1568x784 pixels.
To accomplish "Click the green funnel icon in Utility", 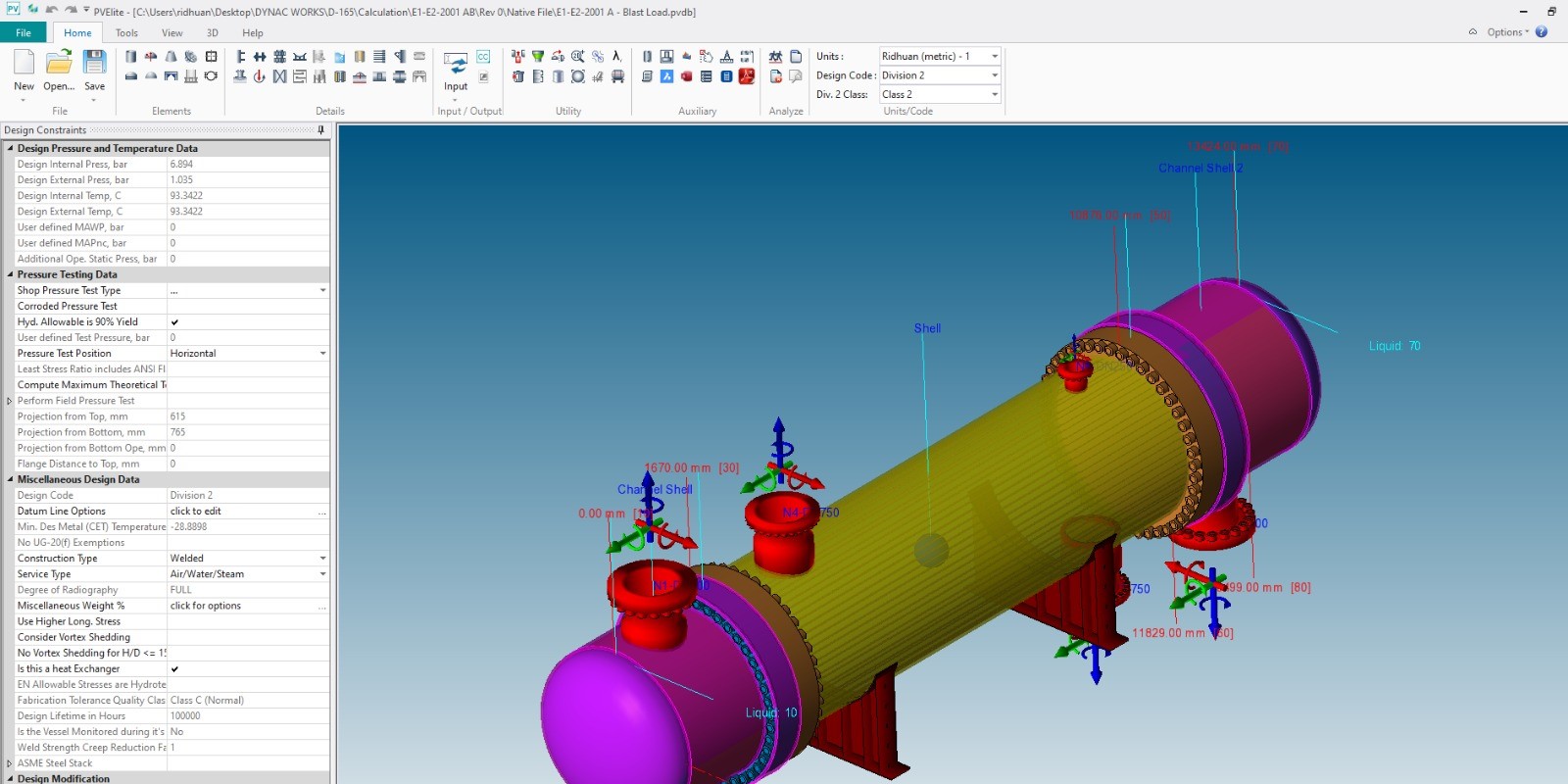I will 538,57.
